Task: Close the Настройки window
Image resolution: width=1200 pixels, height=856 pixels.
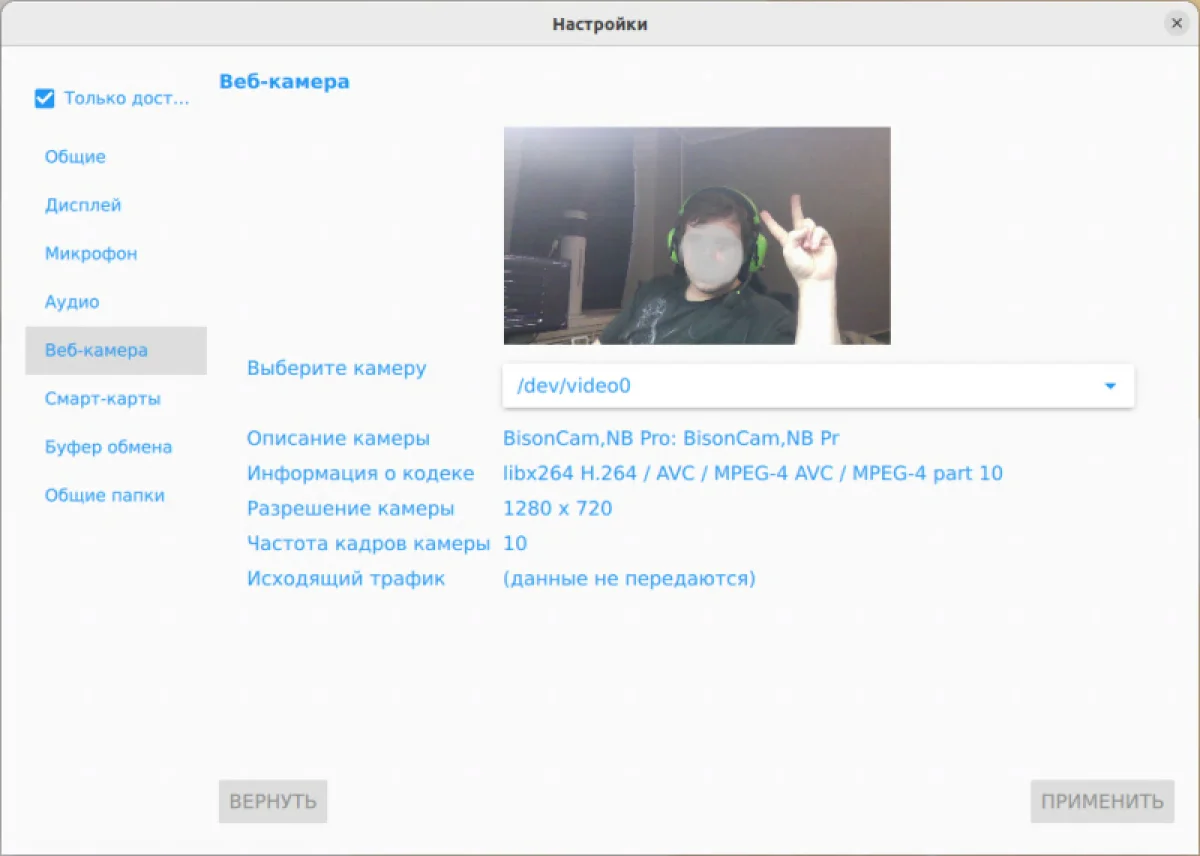Action: point(1177,23)
